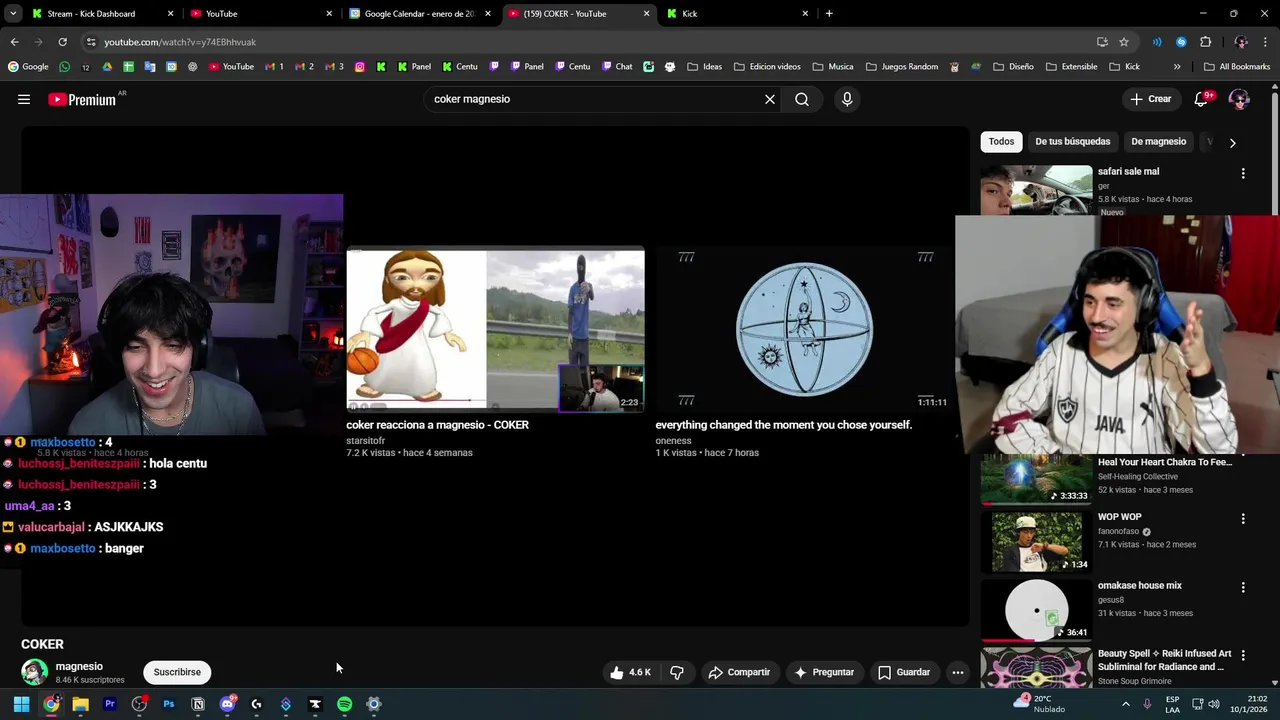1280x720 pixels.
Task: Save video with Guardar button
Action: click(904, 672)
